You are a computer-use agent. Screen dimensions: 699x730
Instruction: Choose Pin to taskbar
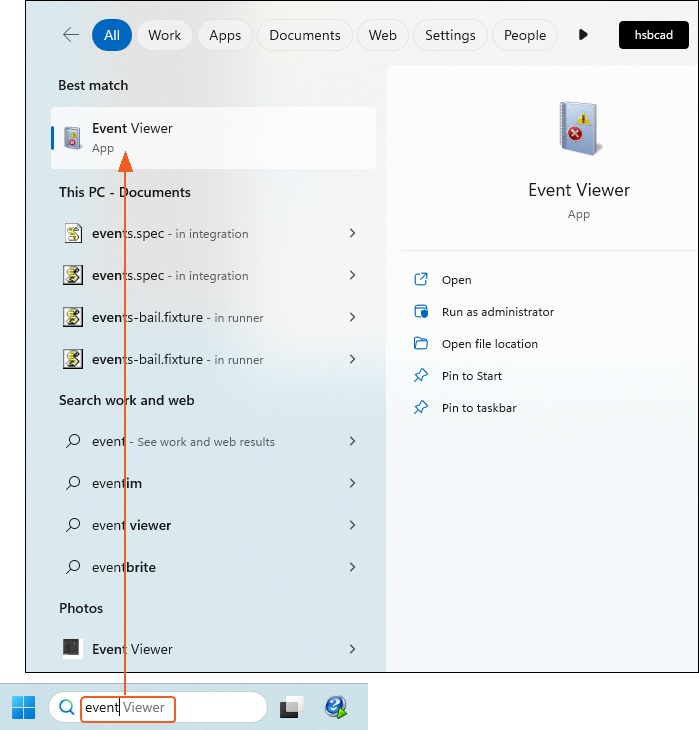(x=479, y=408)
